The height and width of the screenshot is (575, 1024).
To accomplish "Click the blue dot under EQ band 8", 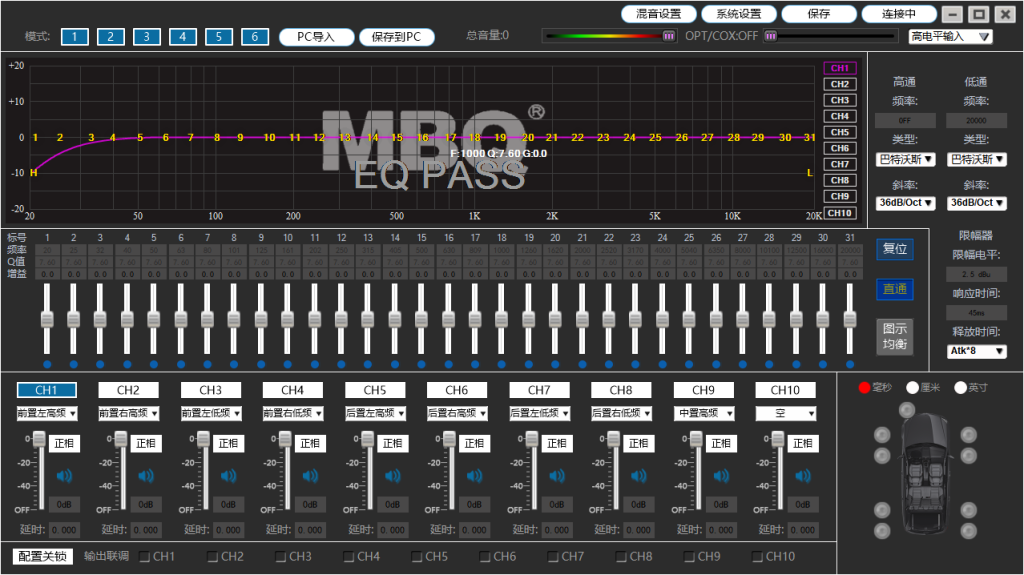I will point(234,365).
